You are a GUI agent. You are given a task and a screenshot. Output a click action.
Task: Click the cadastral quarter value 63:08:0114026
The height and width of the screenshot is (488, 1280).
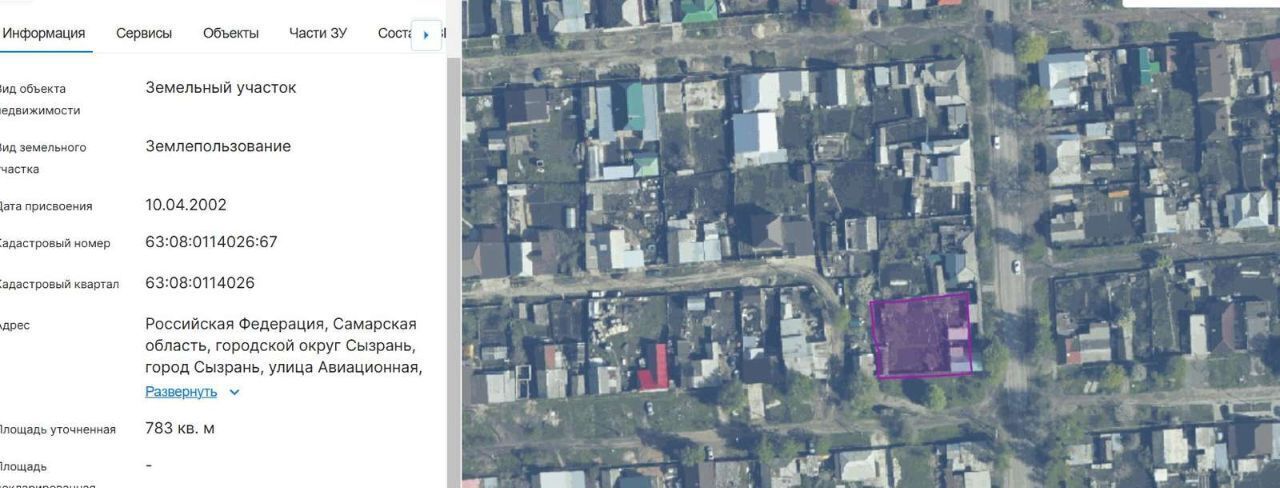(200, 283)
